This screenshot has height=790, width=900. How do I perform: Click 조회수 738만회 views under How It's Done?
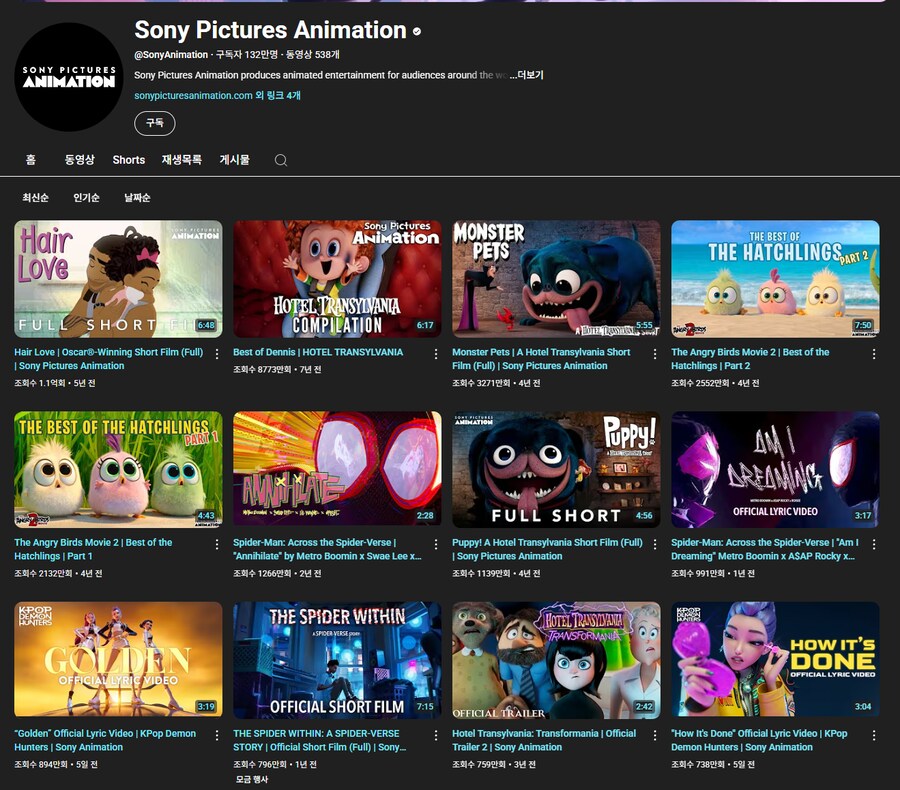698,764
